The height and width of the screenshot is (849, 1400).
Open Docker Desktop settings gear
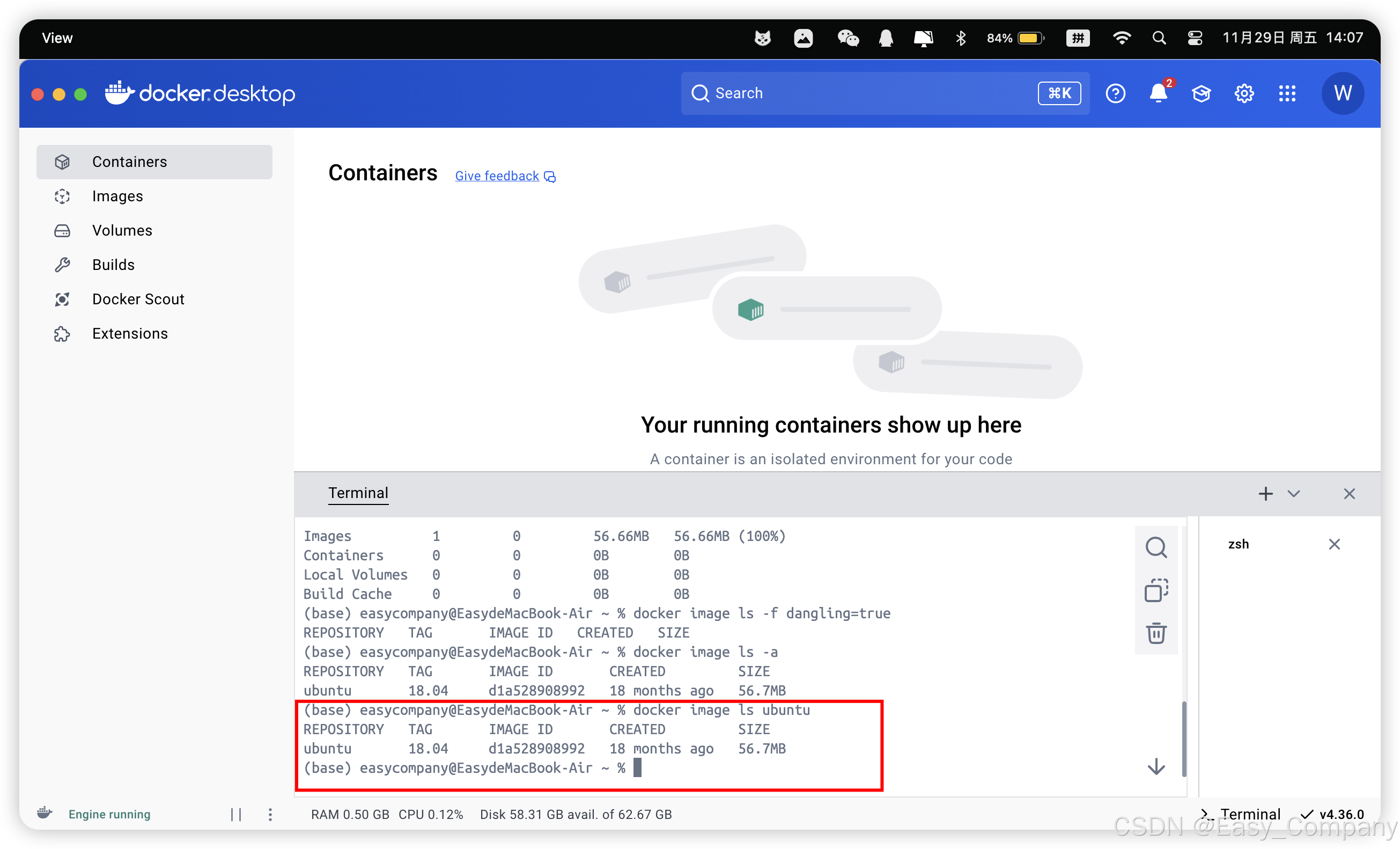coord(1244,93)
